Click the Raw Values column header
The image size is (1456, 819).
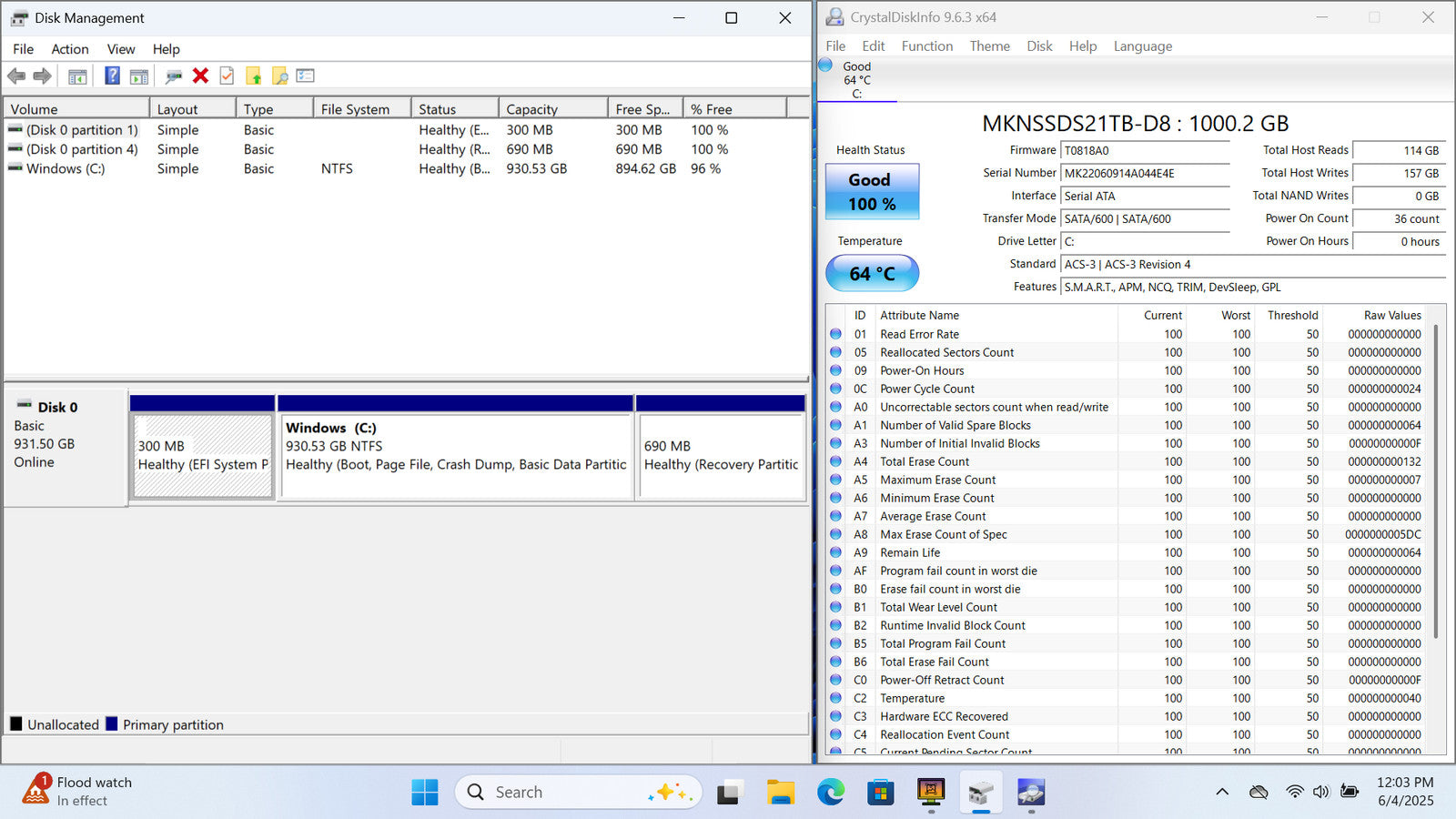(1376, 315)
